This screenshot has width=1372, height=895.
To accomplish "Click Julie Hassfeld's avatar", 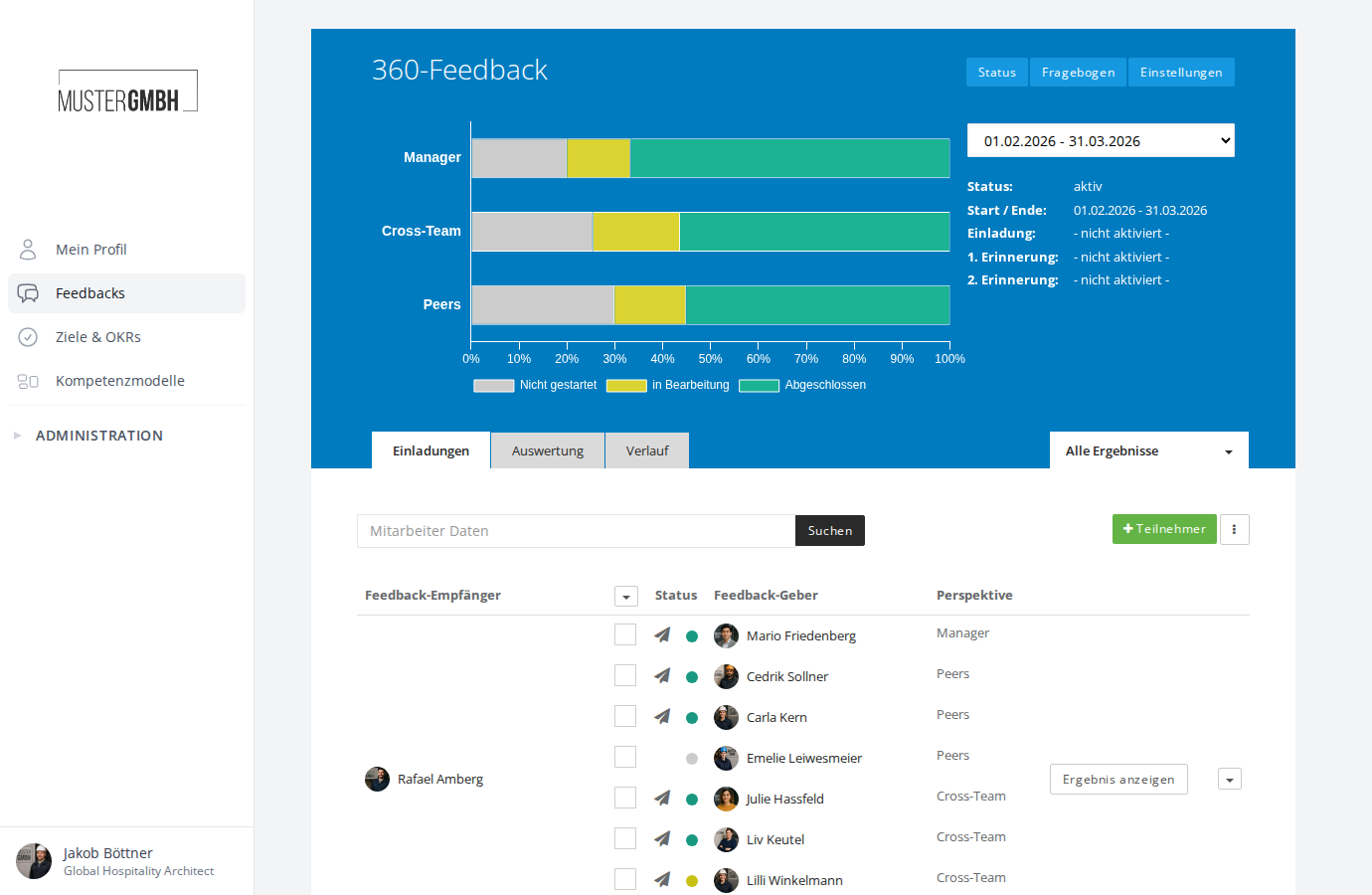I will point(727,799).
